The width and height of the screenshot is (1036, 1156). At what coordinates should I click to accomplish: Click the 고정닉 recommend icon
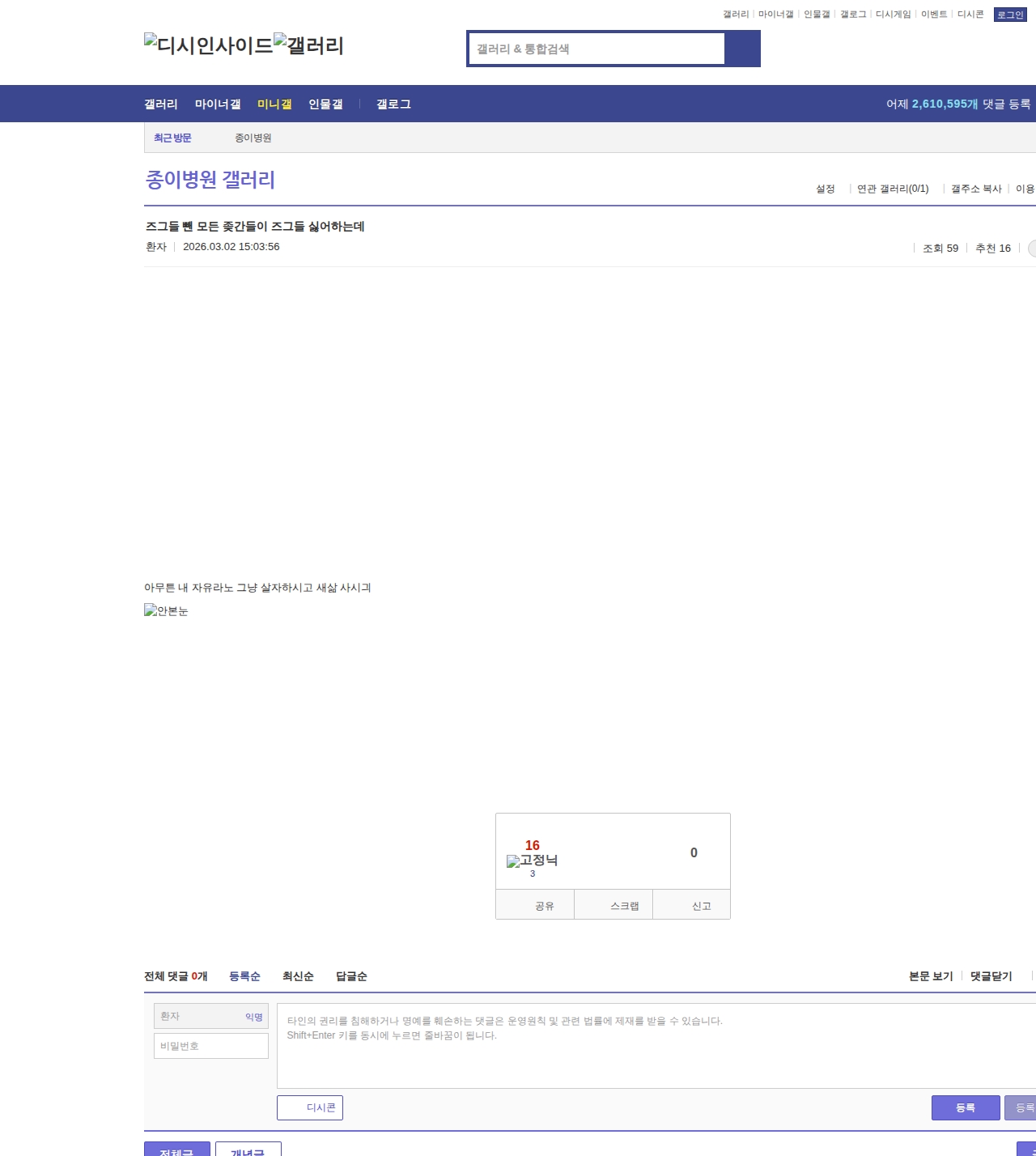click(532, 861)
